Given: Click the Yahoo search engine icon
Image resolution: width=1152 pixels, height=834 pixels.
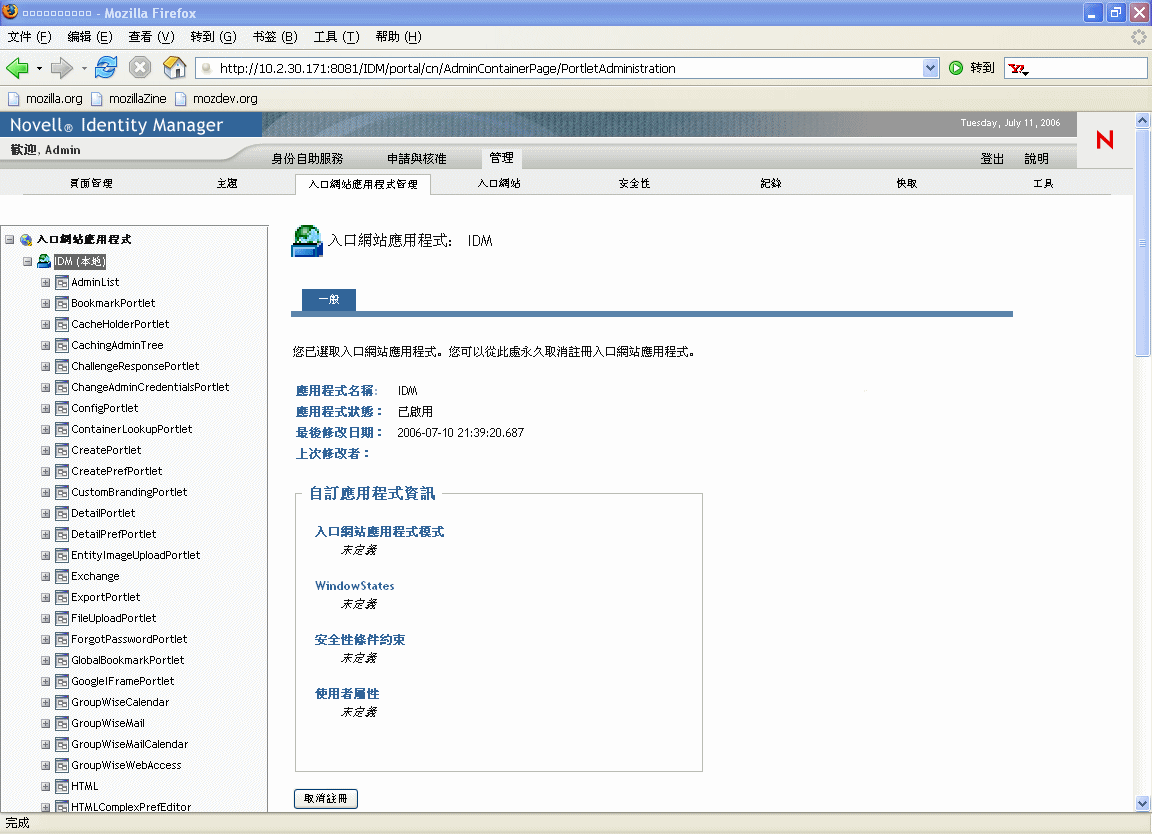Looking at the screenshot, I should tap(1018, 68).
